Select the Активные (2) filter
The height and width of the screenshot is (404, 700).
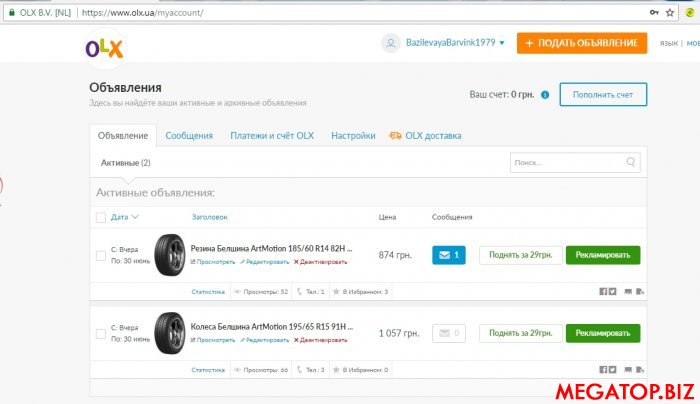pos(125,163)
